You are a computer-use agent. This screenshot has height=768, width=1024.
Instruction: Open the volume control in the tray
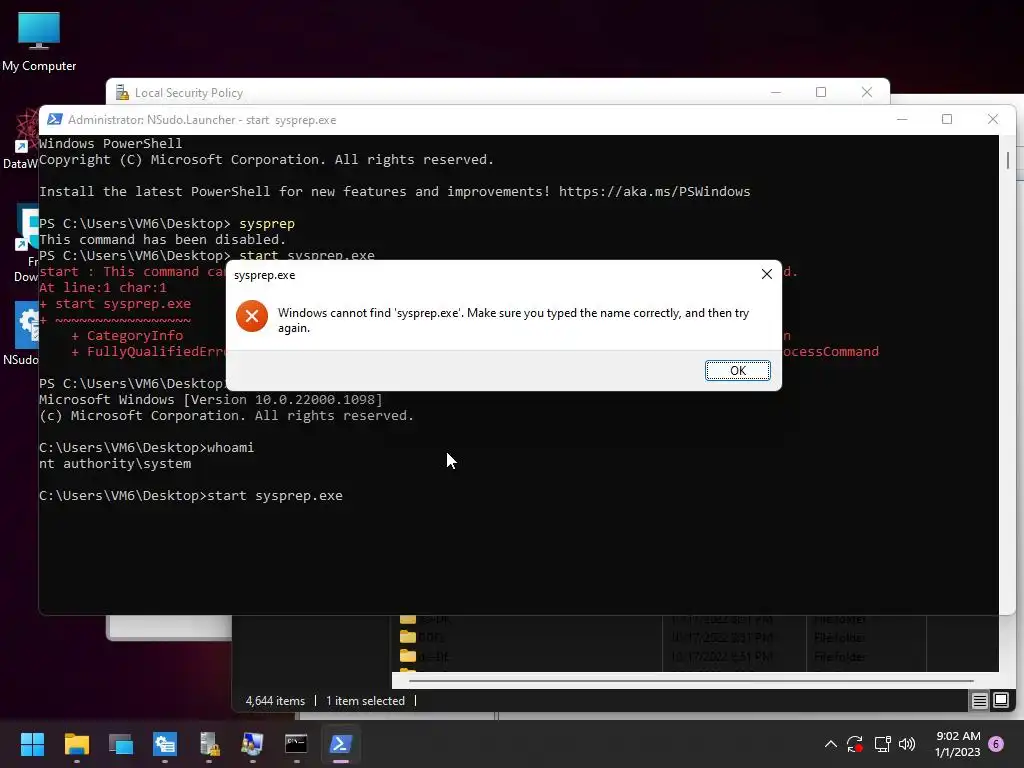pyautogui.click(x=906, y=744)
